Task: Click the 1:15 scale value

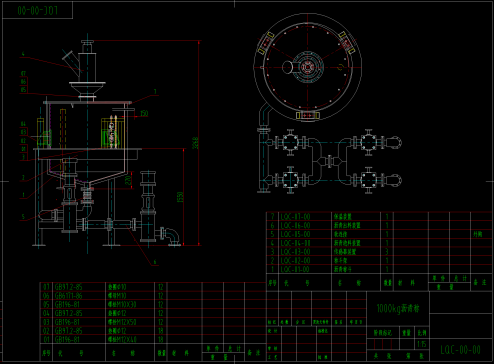Action: tap(422, 344)
